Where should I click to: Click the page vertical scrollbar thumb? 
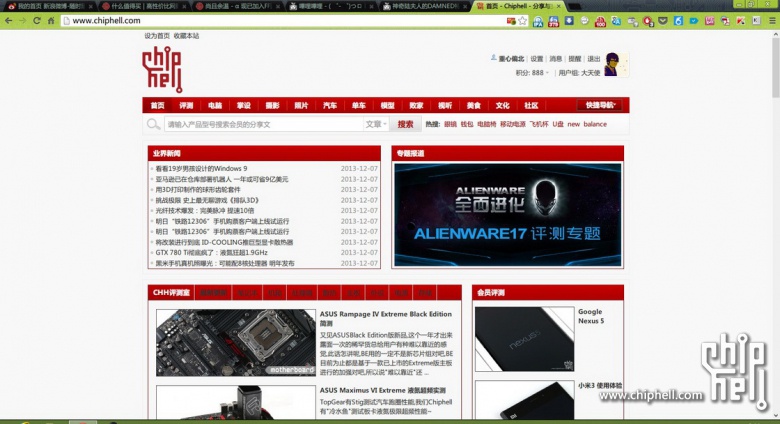point(776,67)
